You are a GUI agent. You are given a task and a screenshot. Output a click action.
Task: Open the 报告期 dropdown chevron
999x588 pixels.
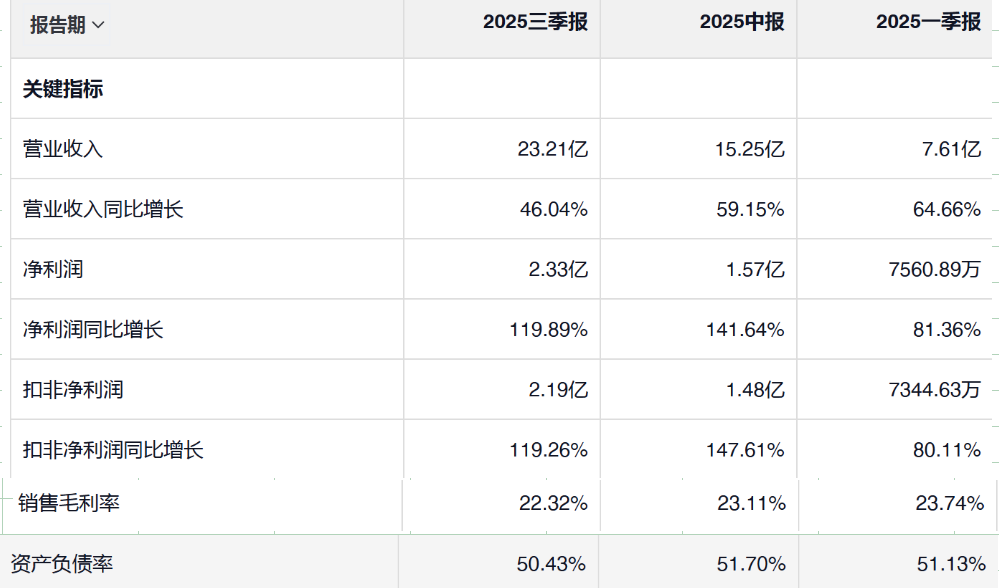[x=98, y=26]
